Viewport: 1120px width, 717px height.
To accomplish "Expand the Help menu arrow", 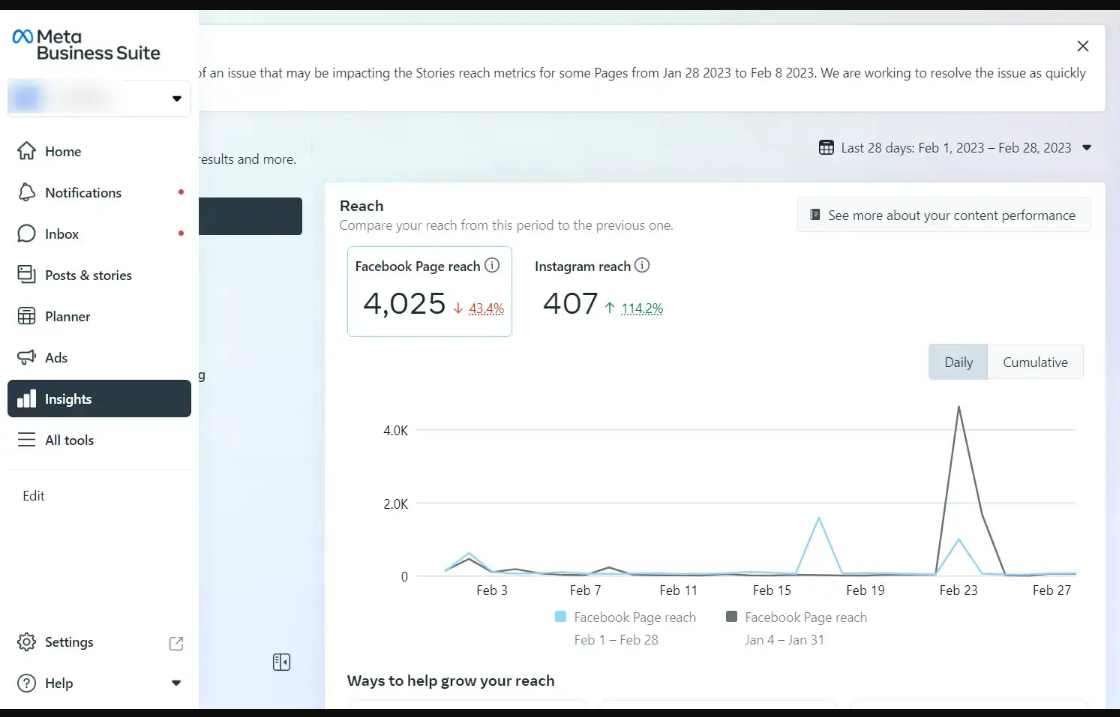I will pos(176,683).
